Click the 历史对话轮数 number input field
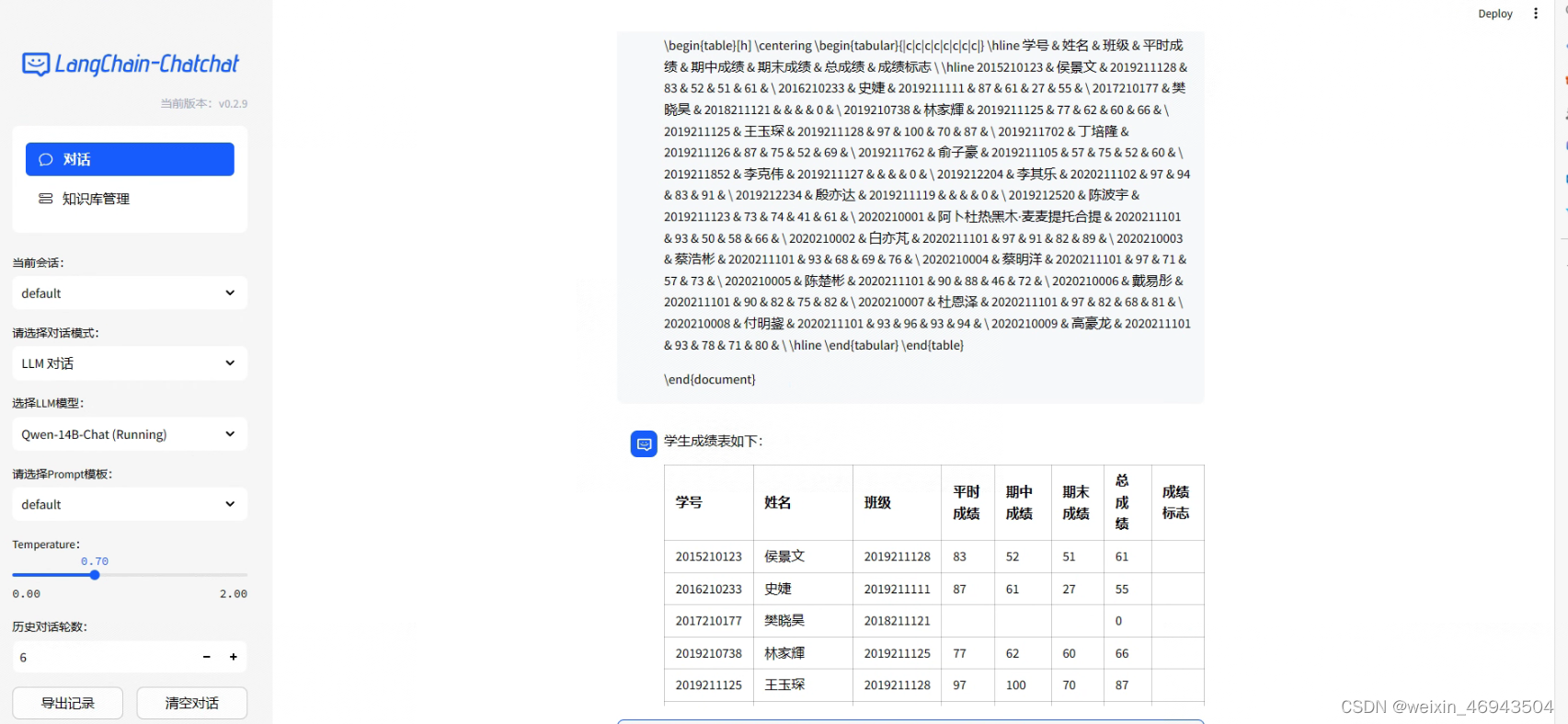1568x724 pixels. tap(101, 657)
